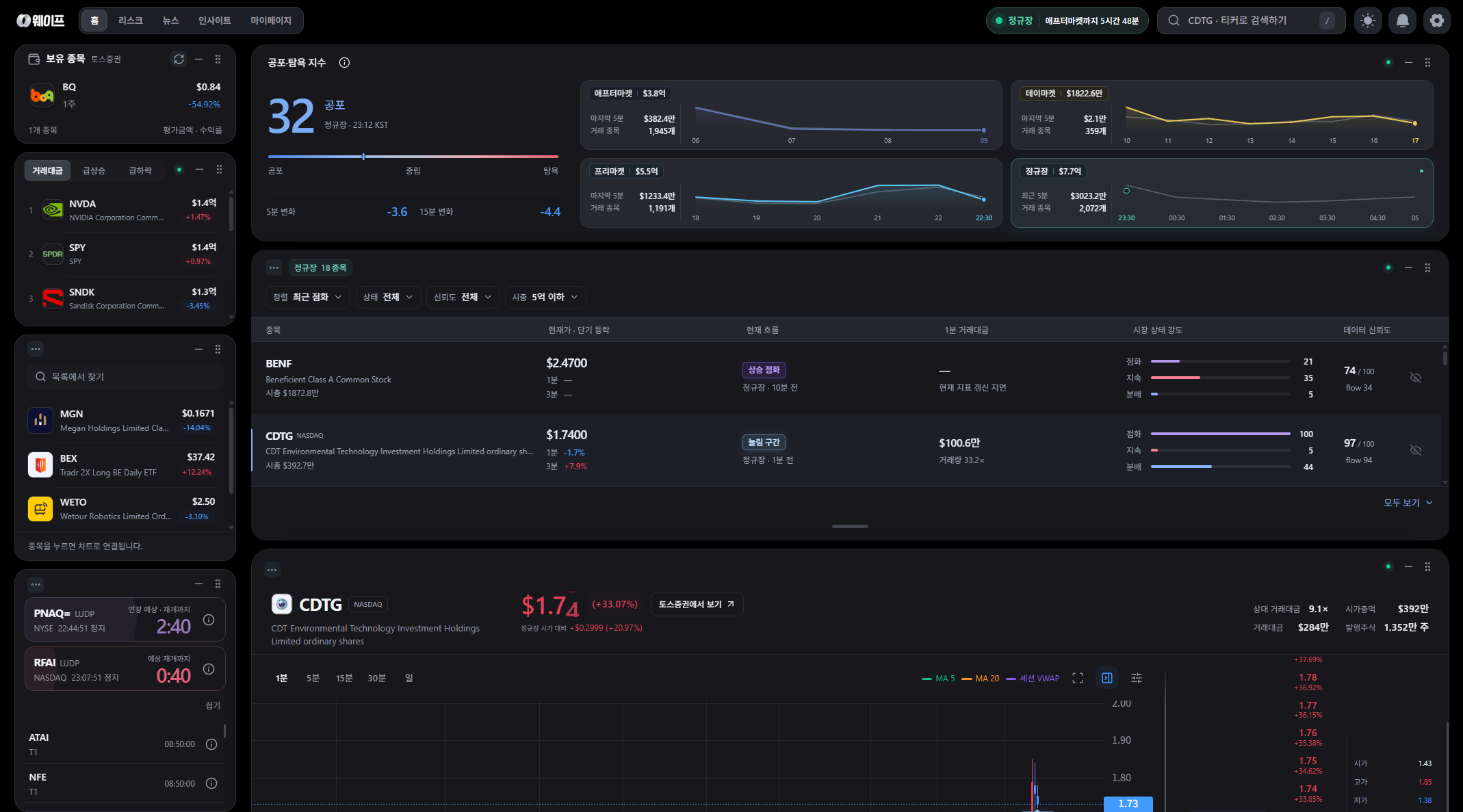
Task: Click the BENF 지속 strength bar
Action: pyautogui.click(x=1220, y=378)
